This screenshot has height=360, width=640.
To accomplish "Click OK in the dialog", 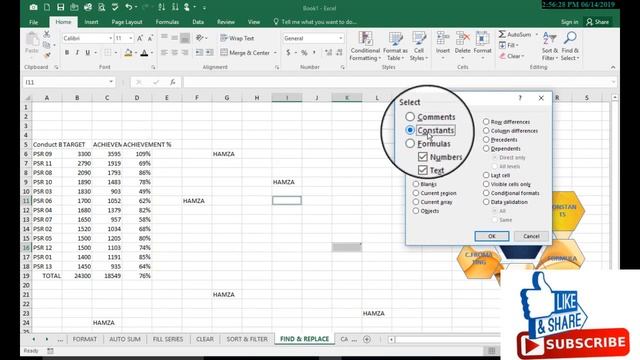I will tap(492, 236).
